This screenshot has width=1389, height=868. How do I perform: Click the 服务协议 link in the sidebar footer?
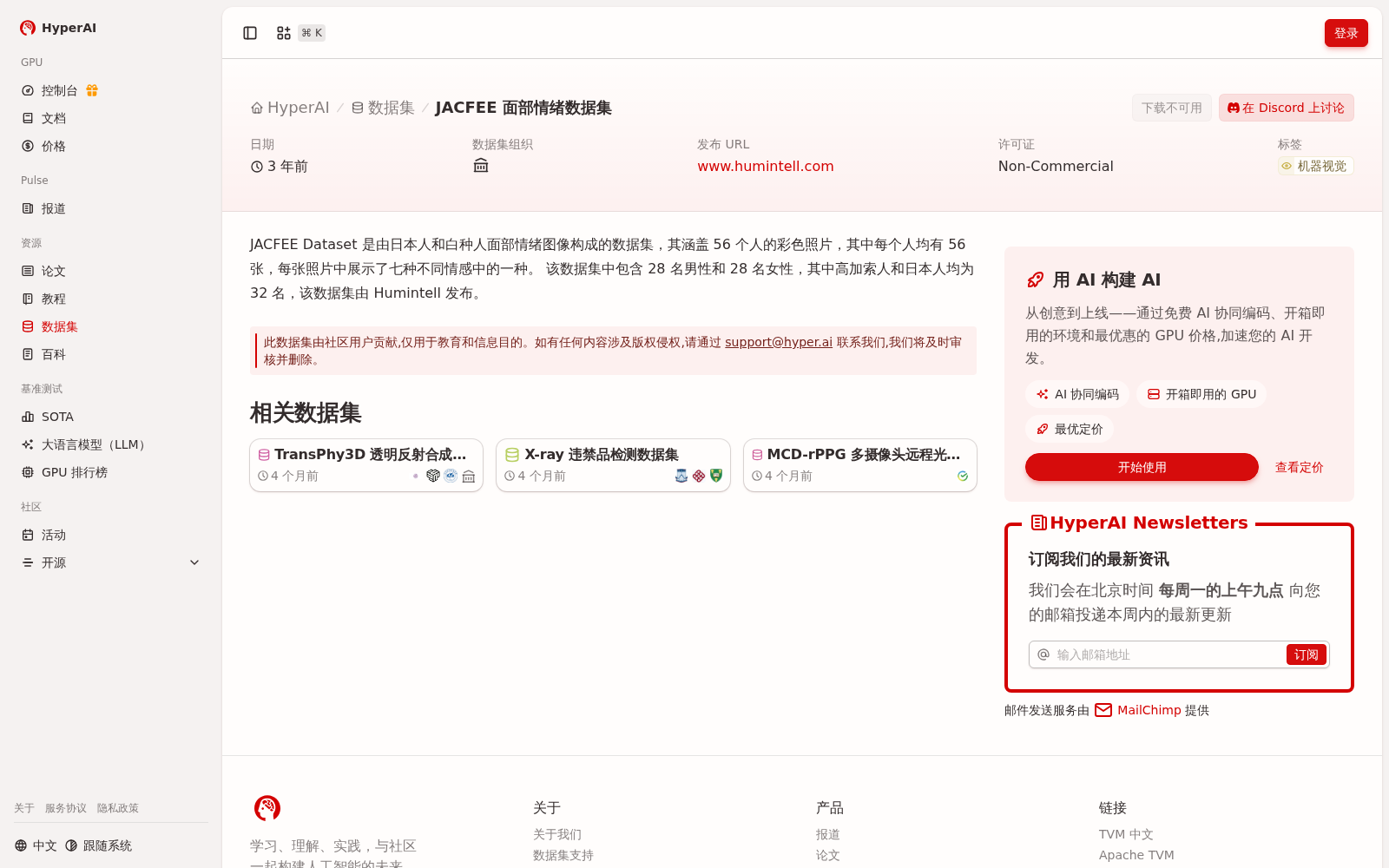[x=66, y=808]
